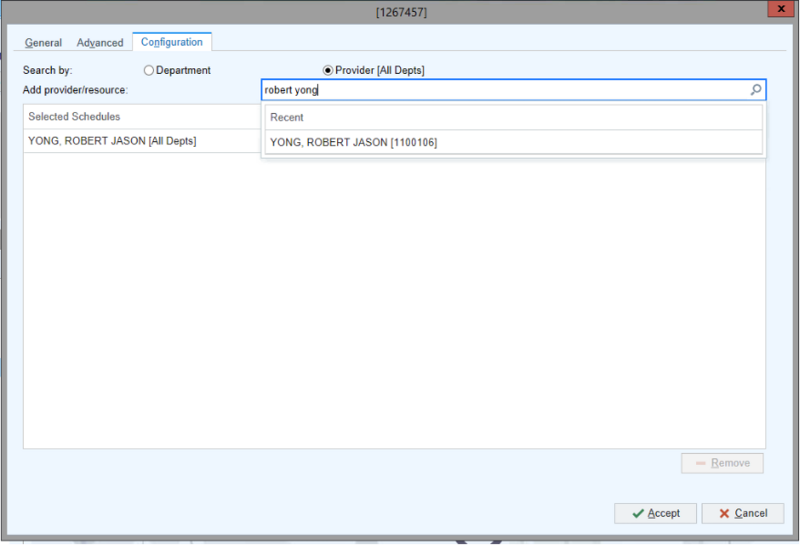Viewport: 800px width, 545px height.
Task: Close the dialog with the red X
Action: click(x=781, y=9)
